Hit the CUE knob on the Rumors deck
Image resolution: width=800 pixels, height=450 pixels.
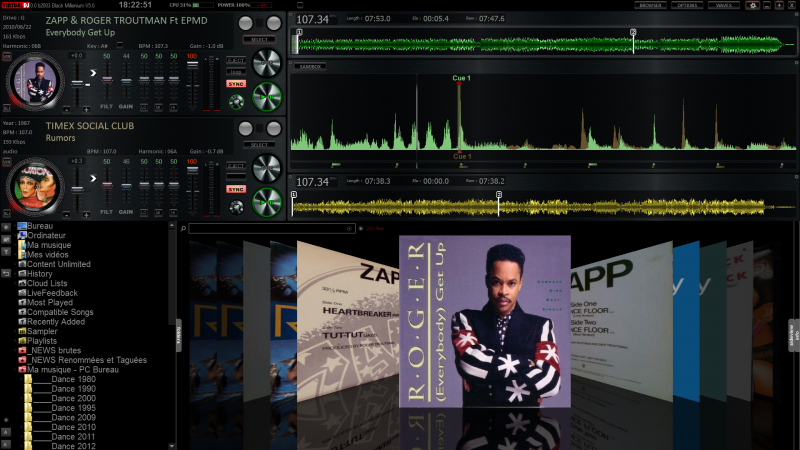tap(267, 168)
